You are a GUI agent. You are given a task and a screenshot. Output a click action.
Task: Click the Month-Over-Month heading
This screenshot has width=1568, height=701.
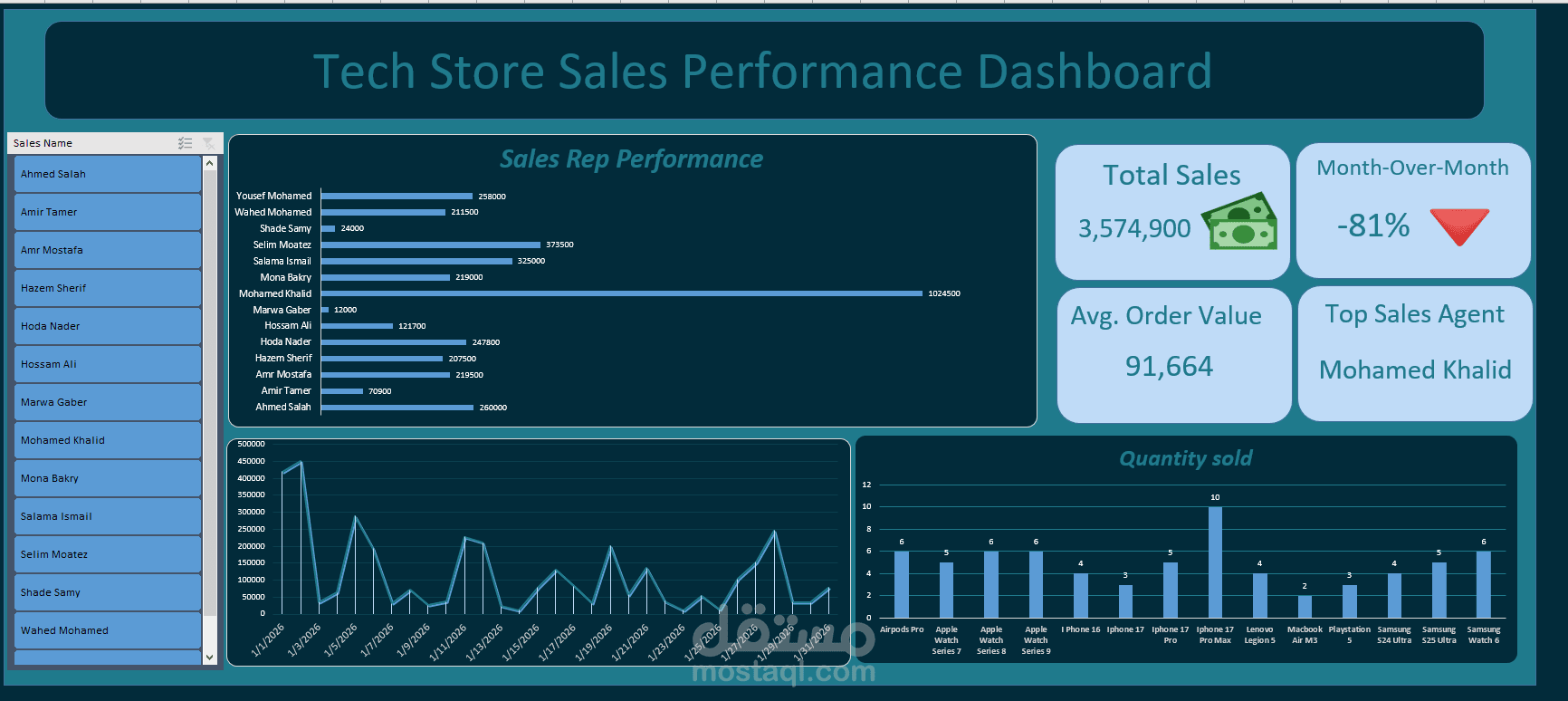point(1412,168)
